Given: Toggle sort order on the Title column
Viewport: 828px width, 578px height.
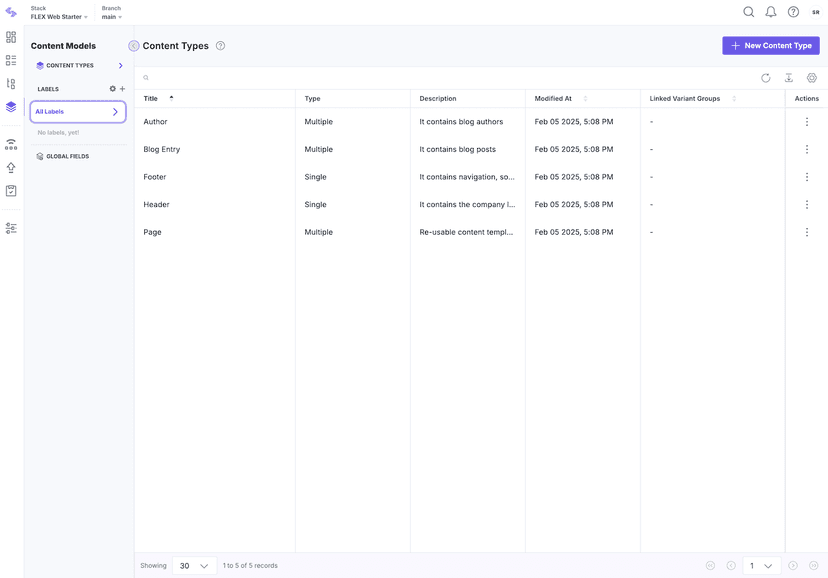Looking at the screenshot, I should 170,97.
